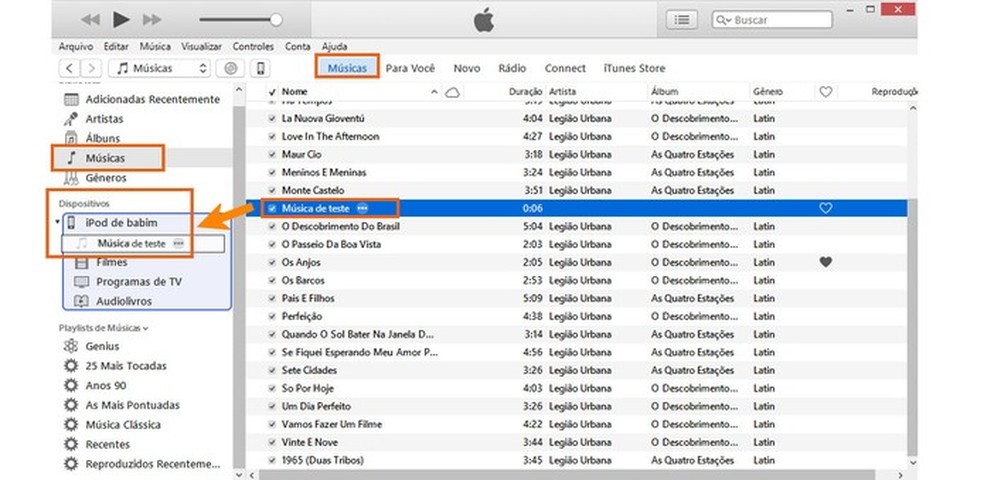Uncheck the Música de teste checkbox
Image resolution: width=984 pixels, height=480 pixels.
tap(272, 208)
